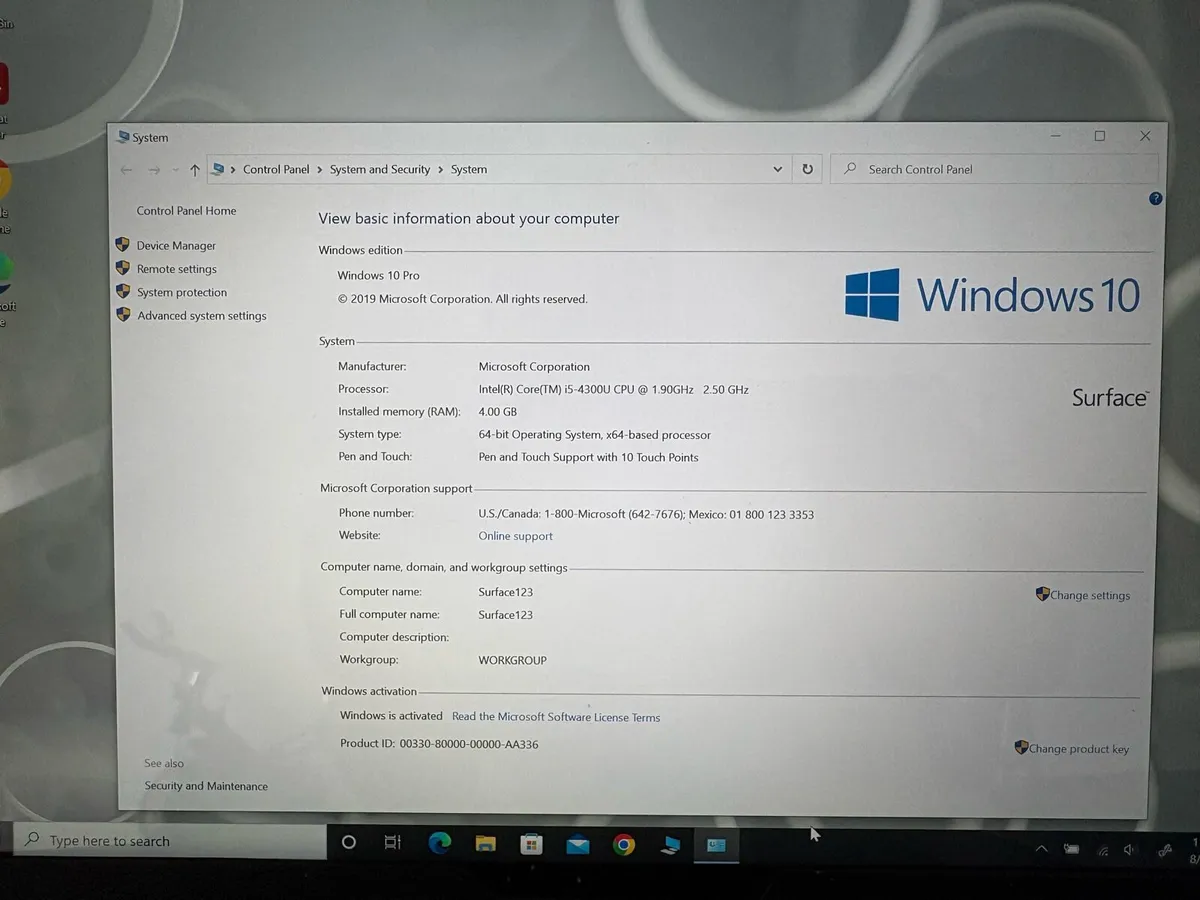Click the volume speaker tray icon
The image size is (1200, 900).
click(x=1130, y=850)
